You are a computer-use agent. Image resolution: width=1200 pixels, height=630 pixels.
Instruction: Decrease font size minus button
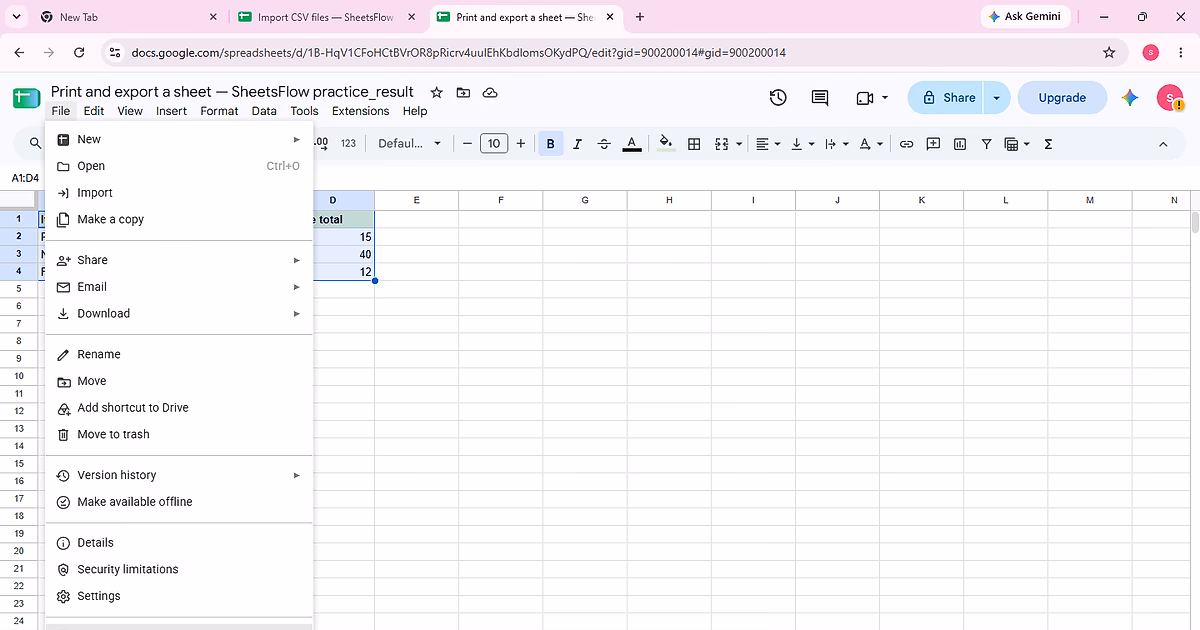click(467, 144)
